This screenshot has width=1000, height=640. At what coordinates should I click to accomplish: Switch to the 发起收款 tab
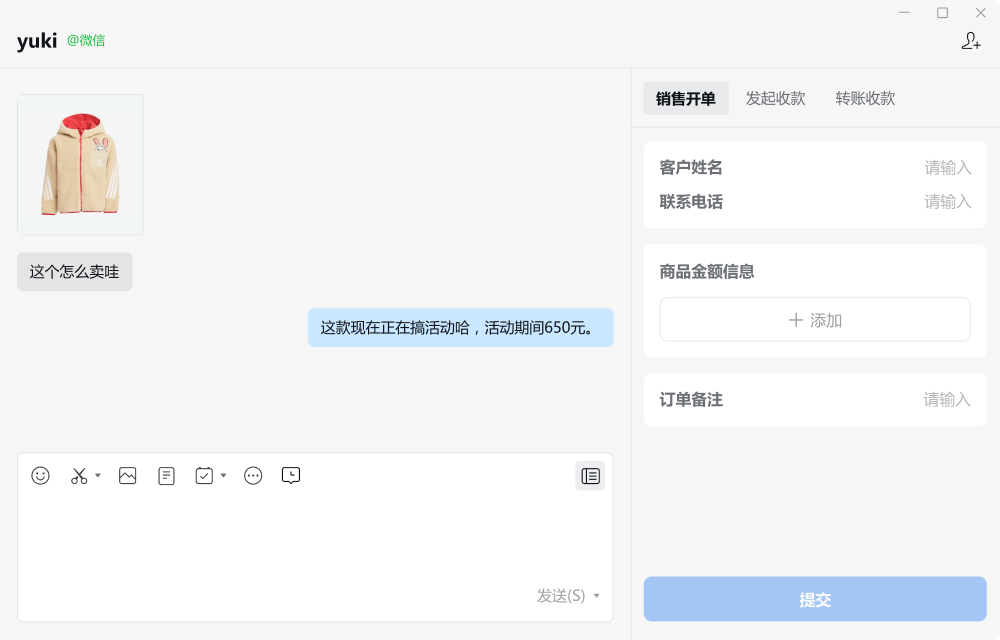coord(776,98)
